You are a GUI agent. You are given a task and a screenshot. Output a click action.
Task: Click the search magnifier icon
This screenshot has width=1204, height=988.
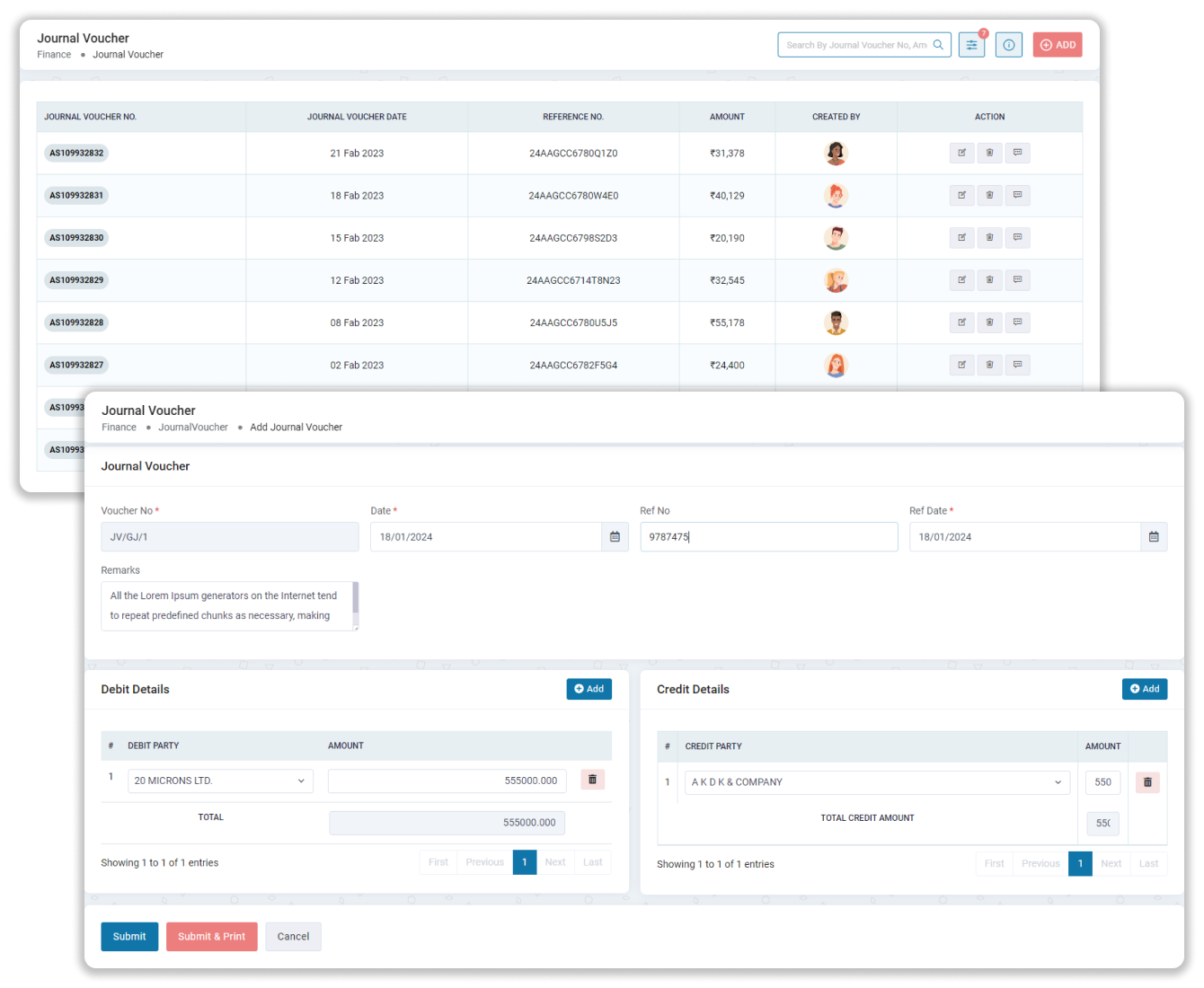tap(938, 45)
